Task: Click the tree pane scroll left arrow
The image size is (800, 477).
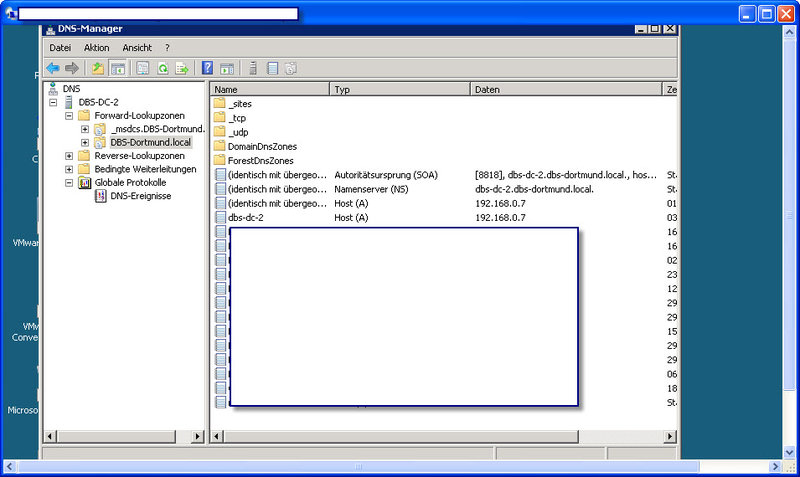Action: tap(50, 437)
